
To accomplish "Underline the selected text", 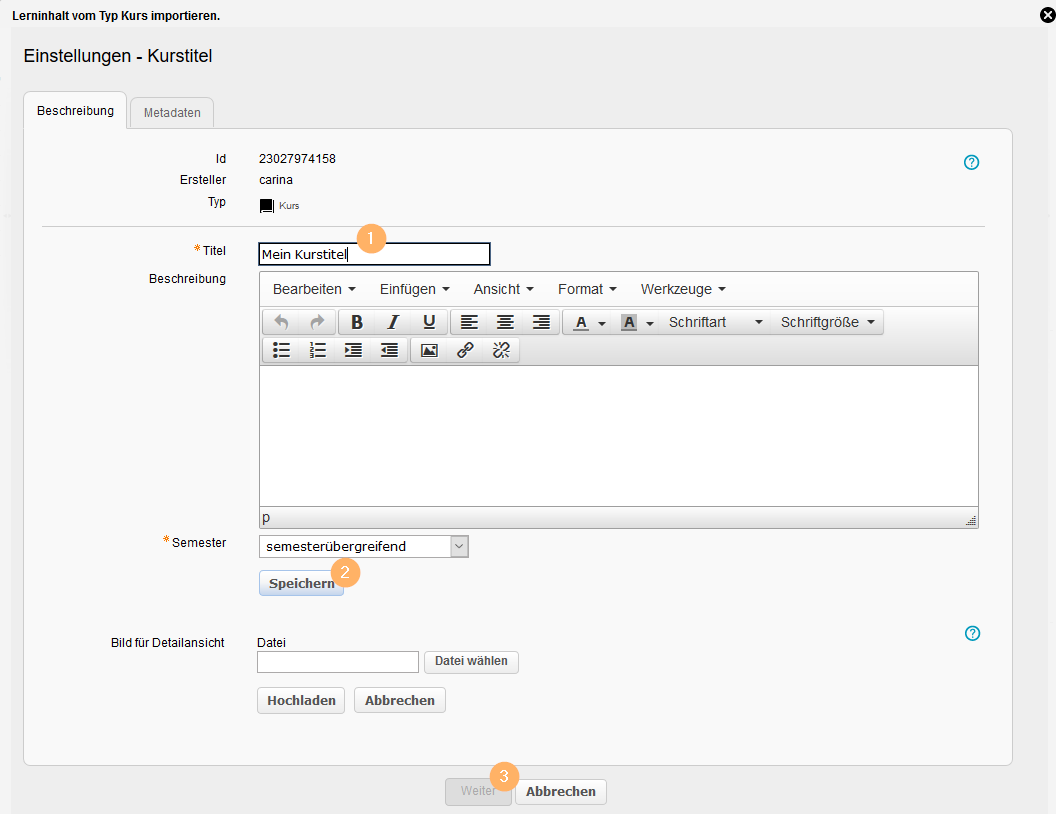I will (429, 322).
